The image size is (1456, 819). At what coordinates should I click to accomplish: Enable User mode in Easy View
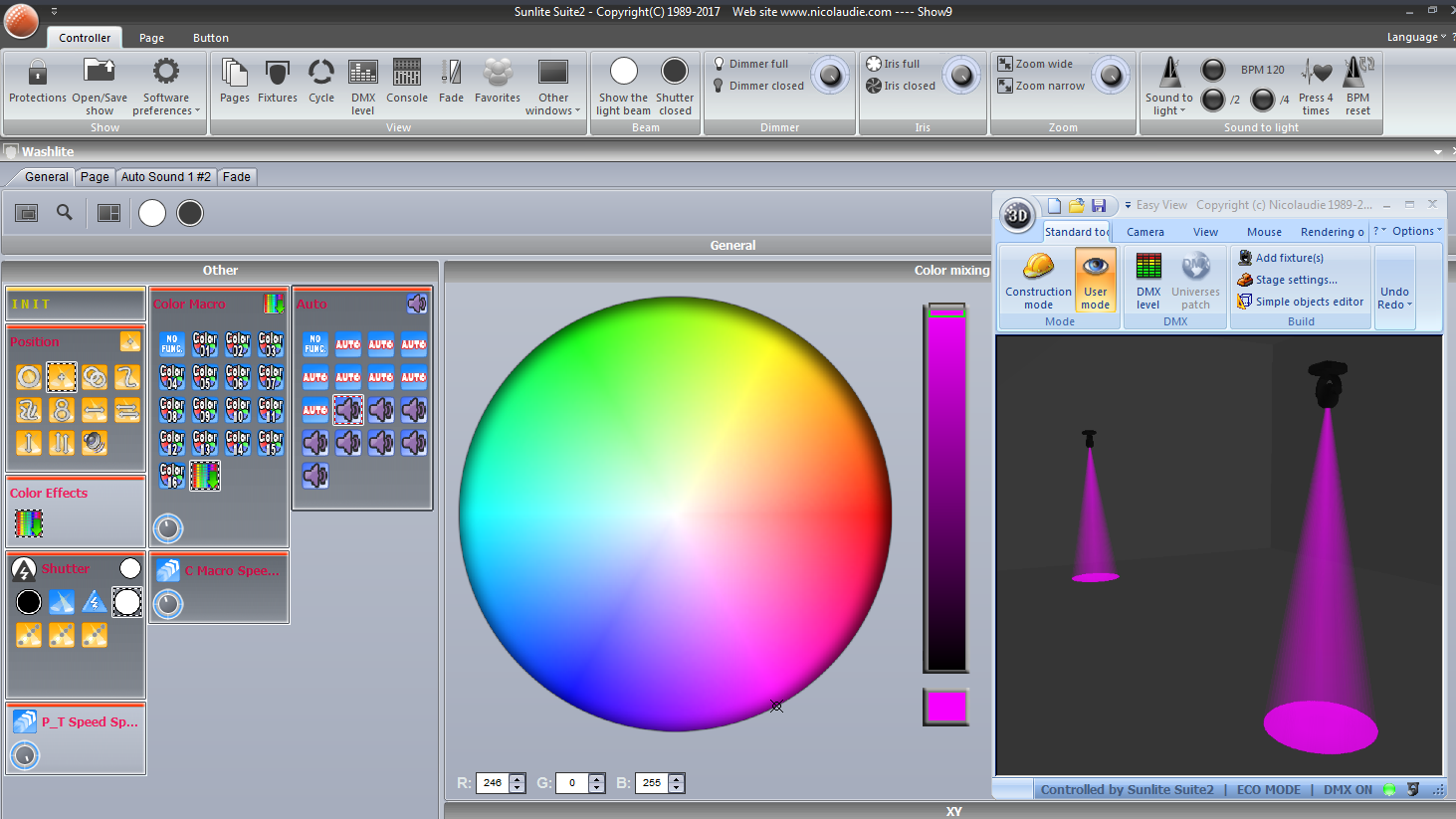1095,281
